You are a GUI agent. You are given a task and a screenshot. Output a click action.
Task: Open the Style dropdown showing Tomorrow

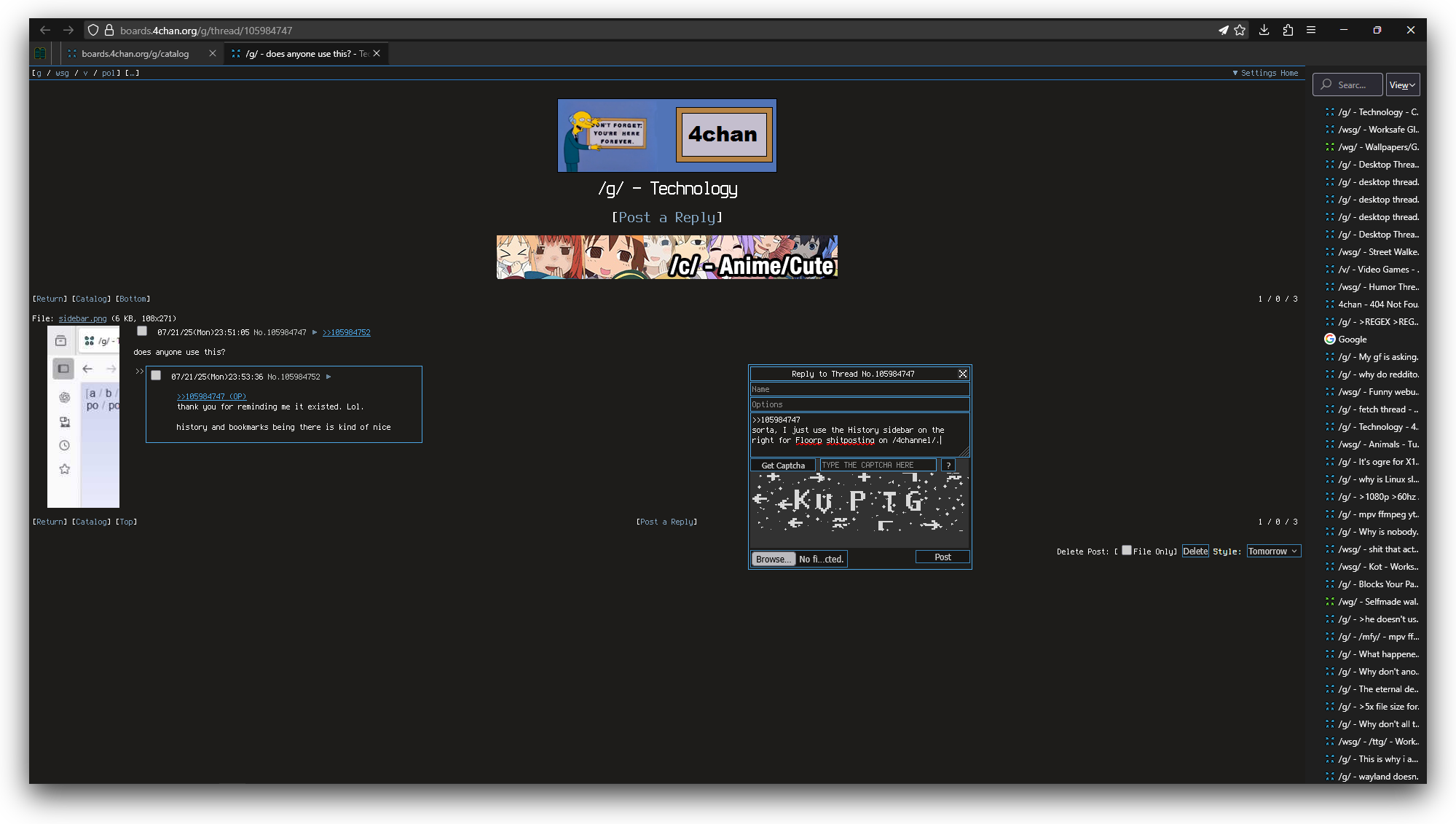pos(1273,551)
